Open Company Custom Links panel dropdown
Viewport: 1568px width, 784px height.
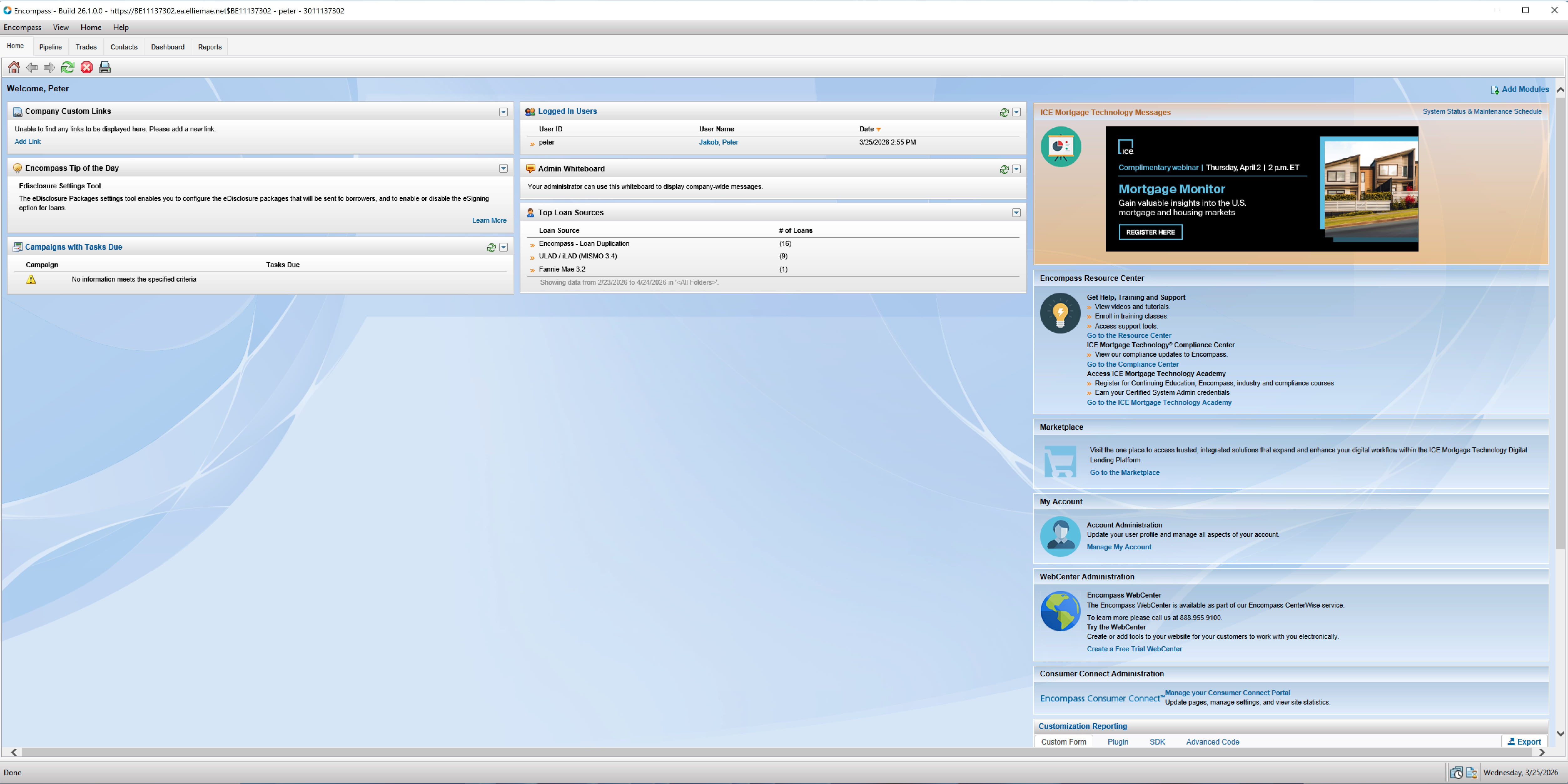503,112
